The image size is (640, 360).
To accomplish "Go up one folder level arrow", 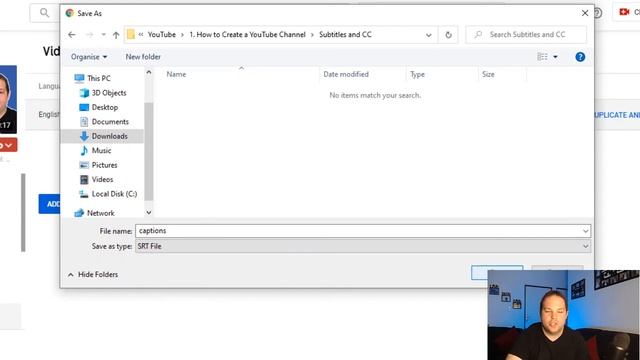I will tap(116, 35).
